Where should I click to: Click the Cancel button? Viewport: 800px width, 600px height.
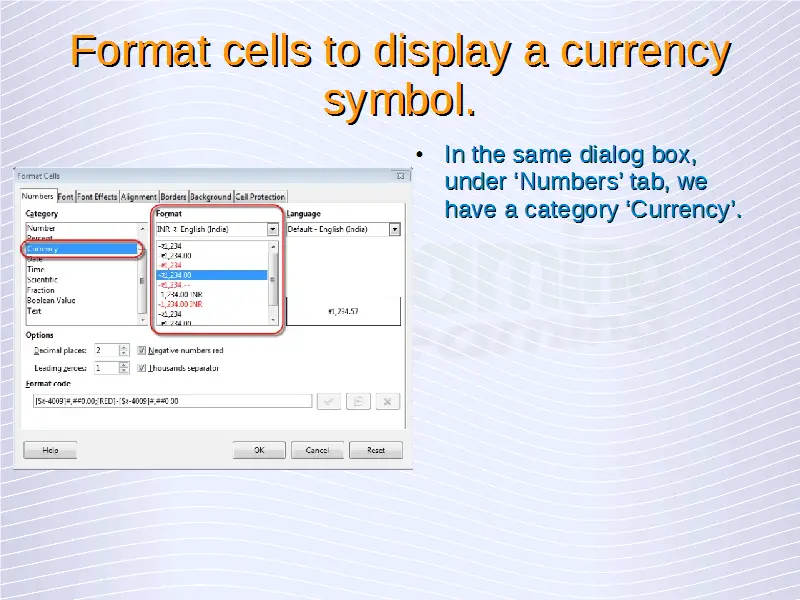(x=317, y=450)
